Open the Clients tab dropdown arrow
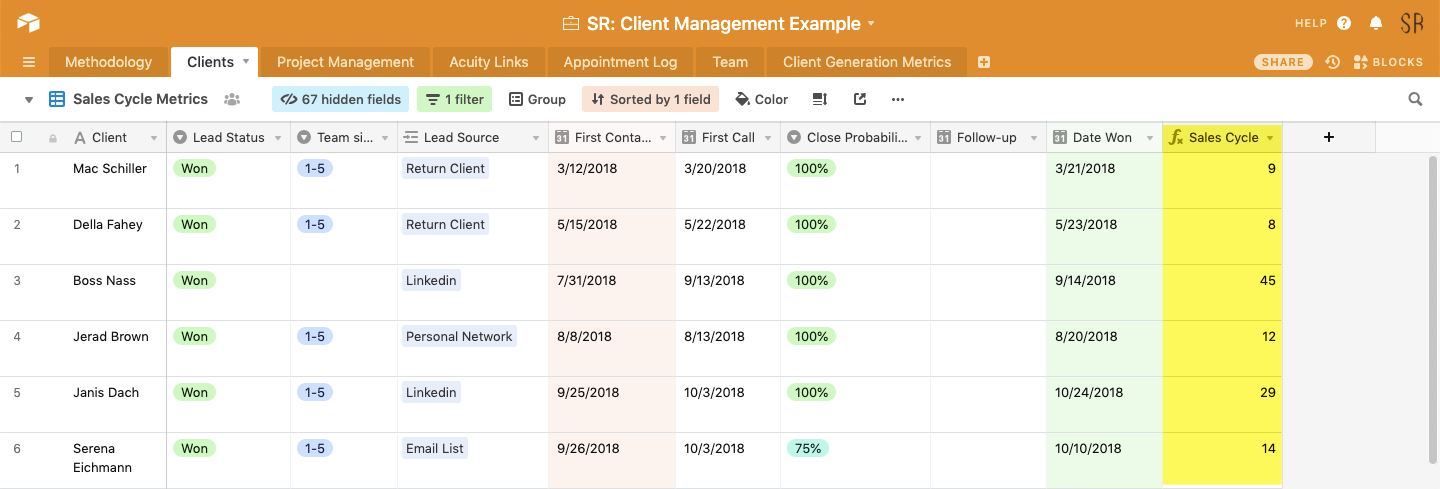Image resolution: width=1440 pixels, height=489 pixels. 246,62
